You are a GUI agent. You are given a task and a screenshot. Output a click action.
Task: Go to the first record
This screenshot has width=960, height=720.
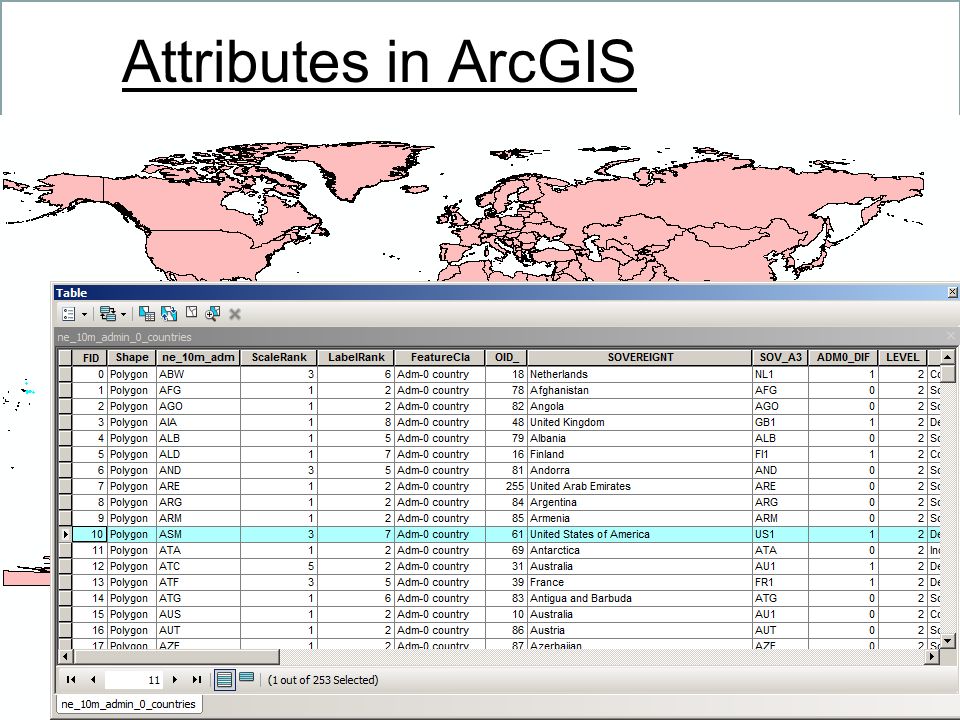(x=71, y=680)
